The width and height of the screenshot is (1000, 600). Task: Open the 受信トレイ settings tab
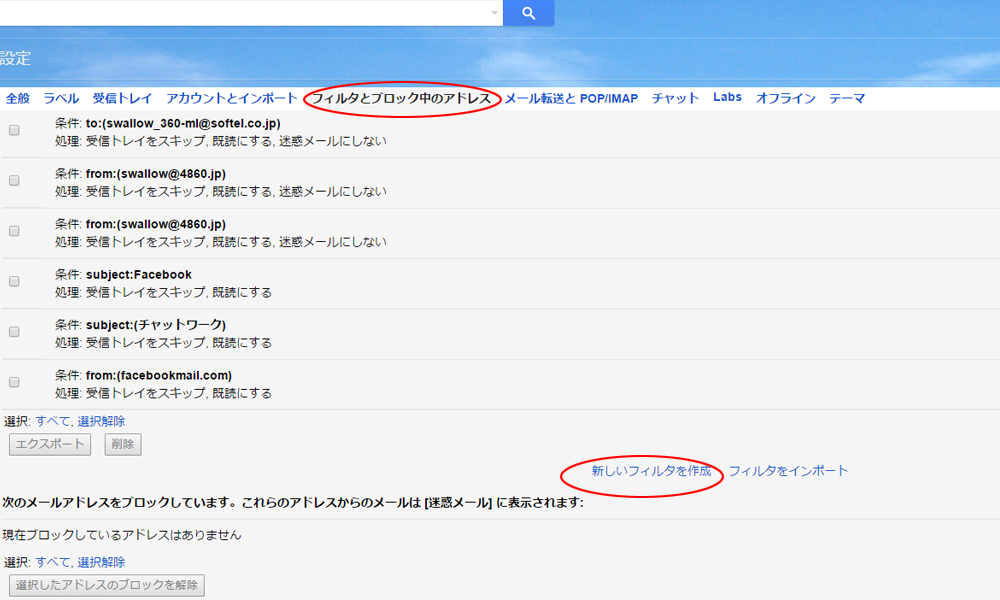pyautogui.click(x=122, y=98)
